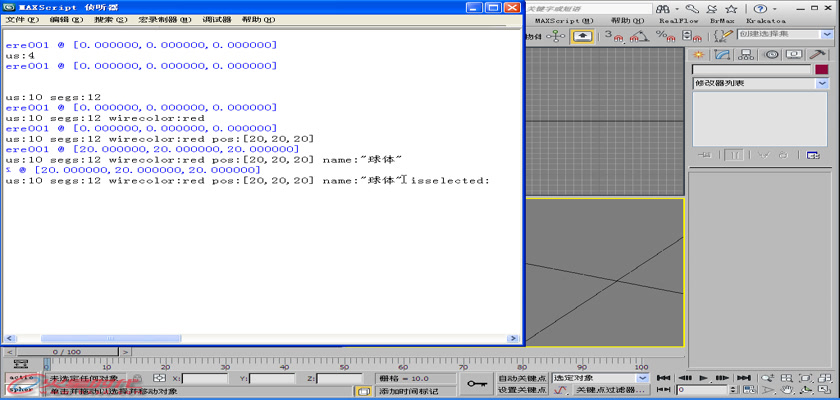The width and height of the screenshot is (840, 400).
Task: Open mini curve editor icon
Action: coord(21,364)
